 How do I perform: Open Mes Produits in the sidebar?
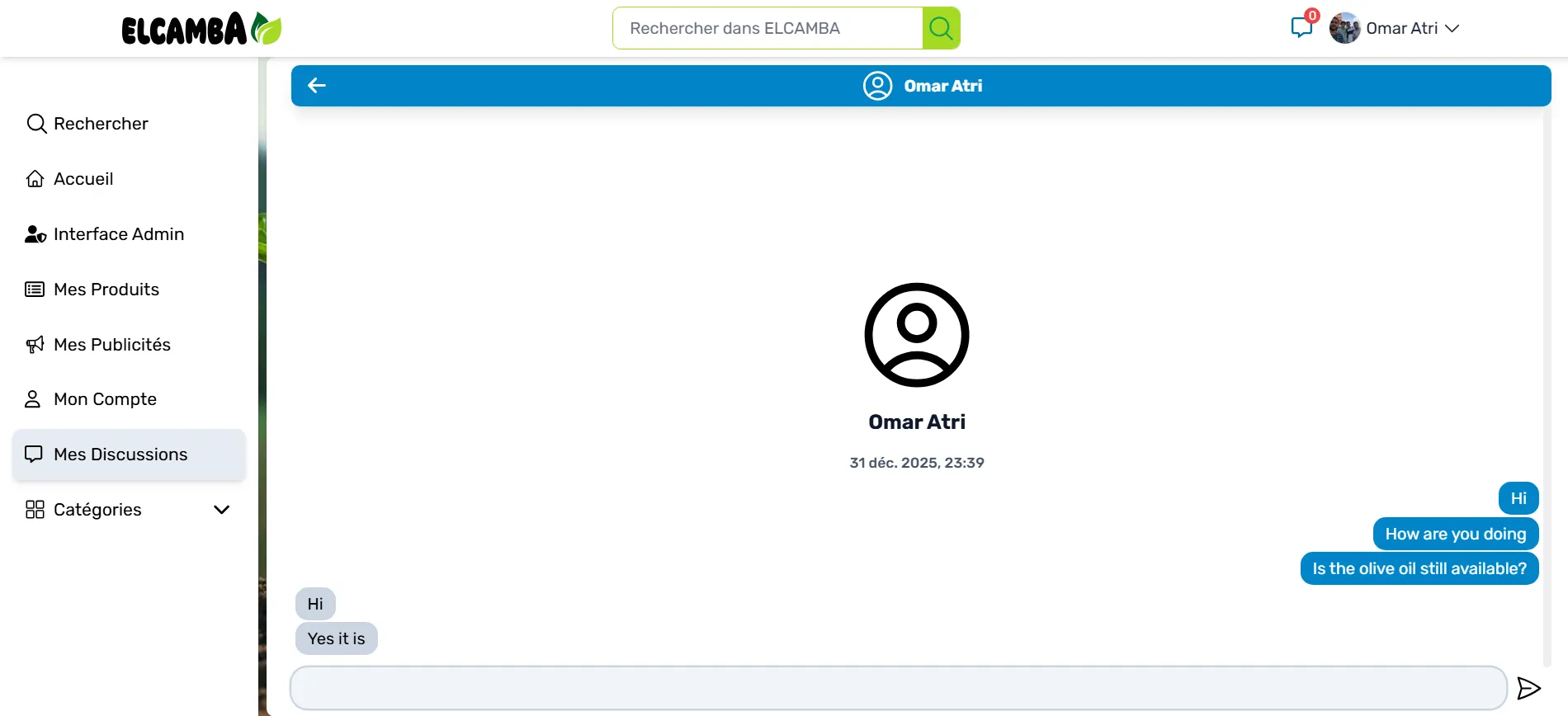tap(129, 290)
